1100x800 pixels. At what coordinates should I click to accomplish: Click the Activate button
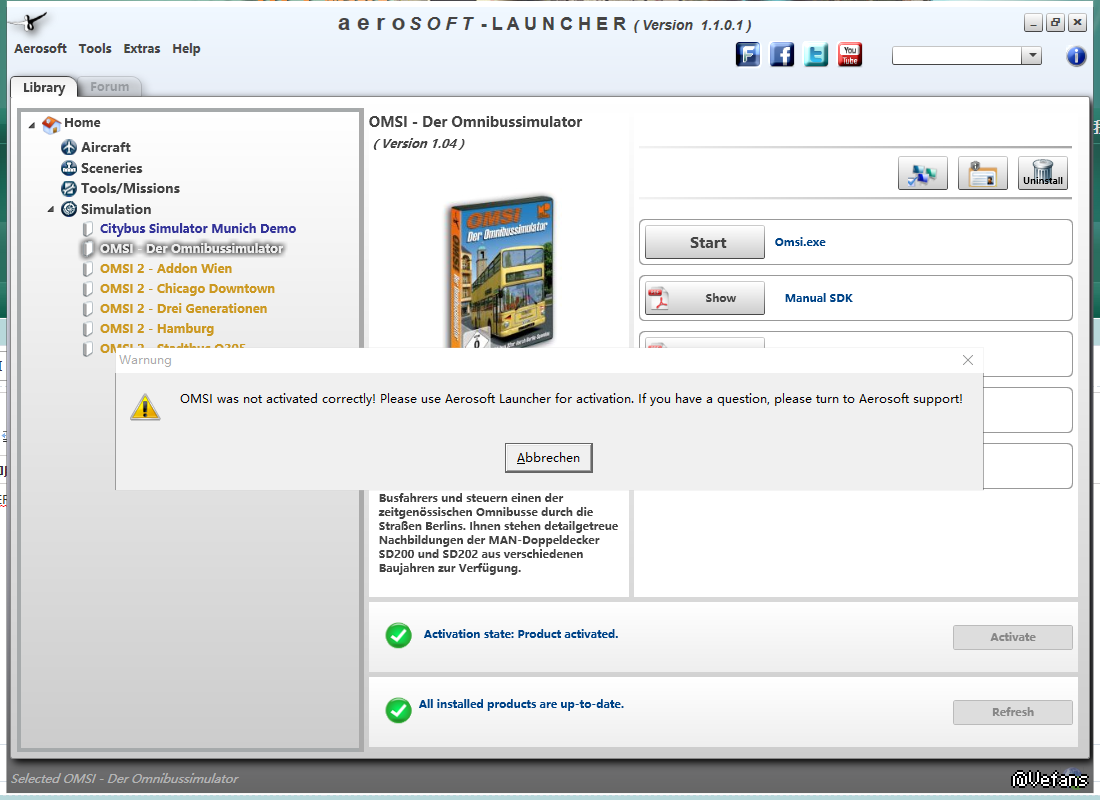tap(1012, 637)
